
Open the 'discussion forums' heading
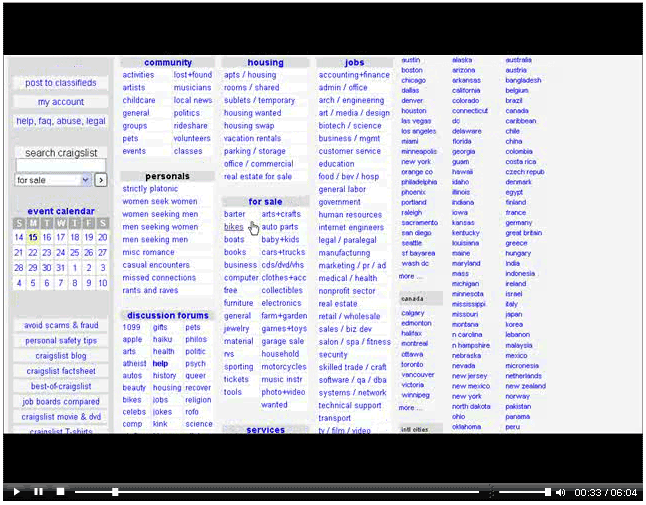(x=168, y=316)
